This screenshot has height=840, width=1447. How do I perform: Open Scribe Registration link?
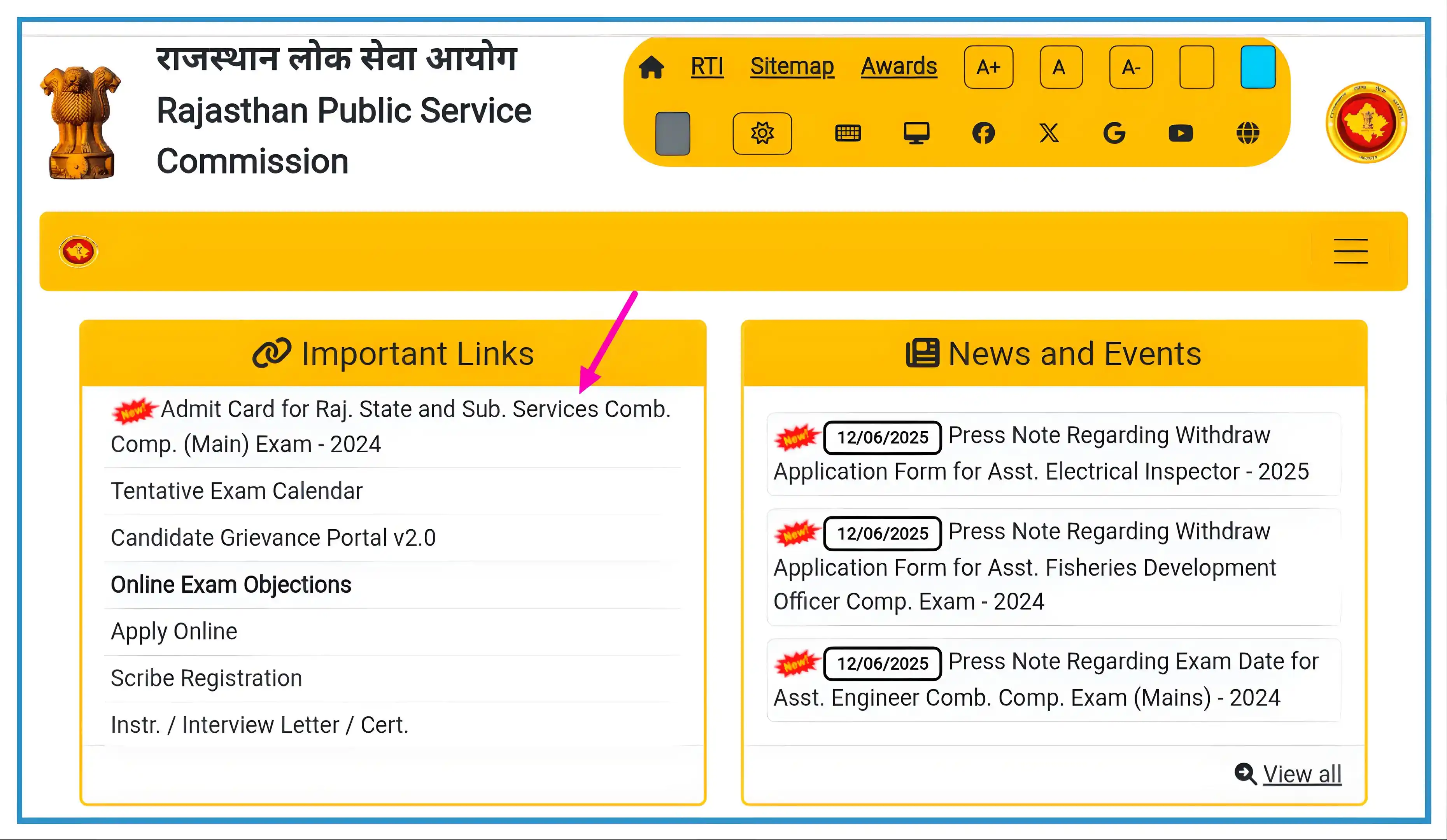(206, 679)
